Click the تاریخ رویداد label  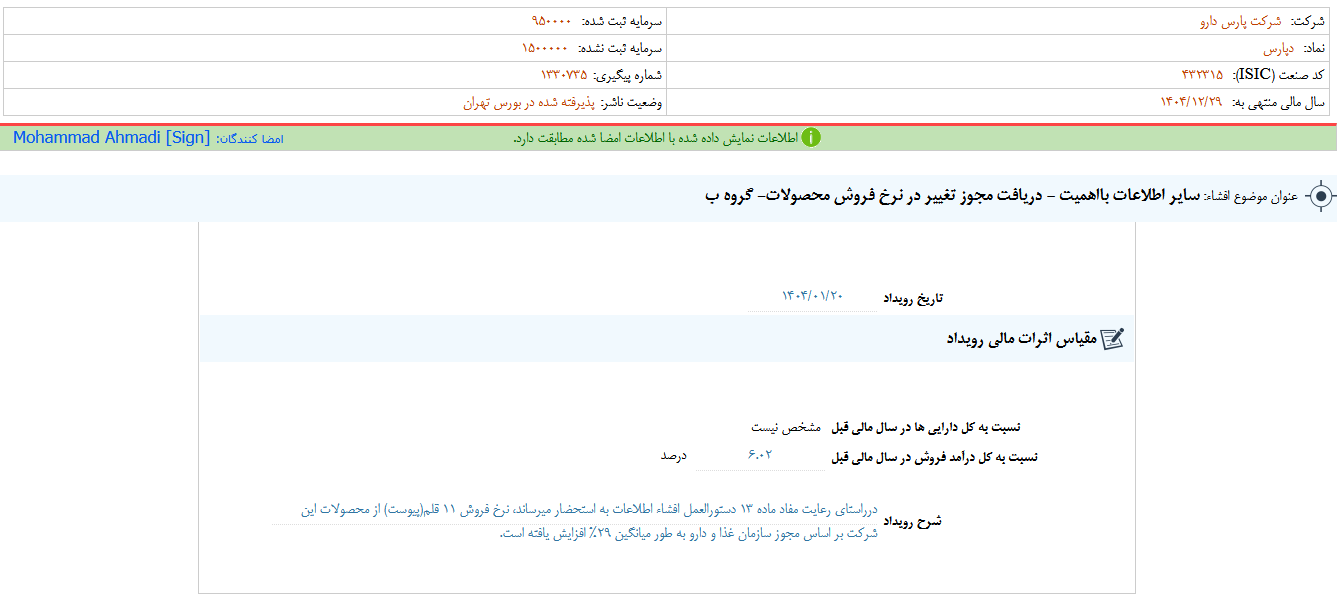[x=913, y=298]
